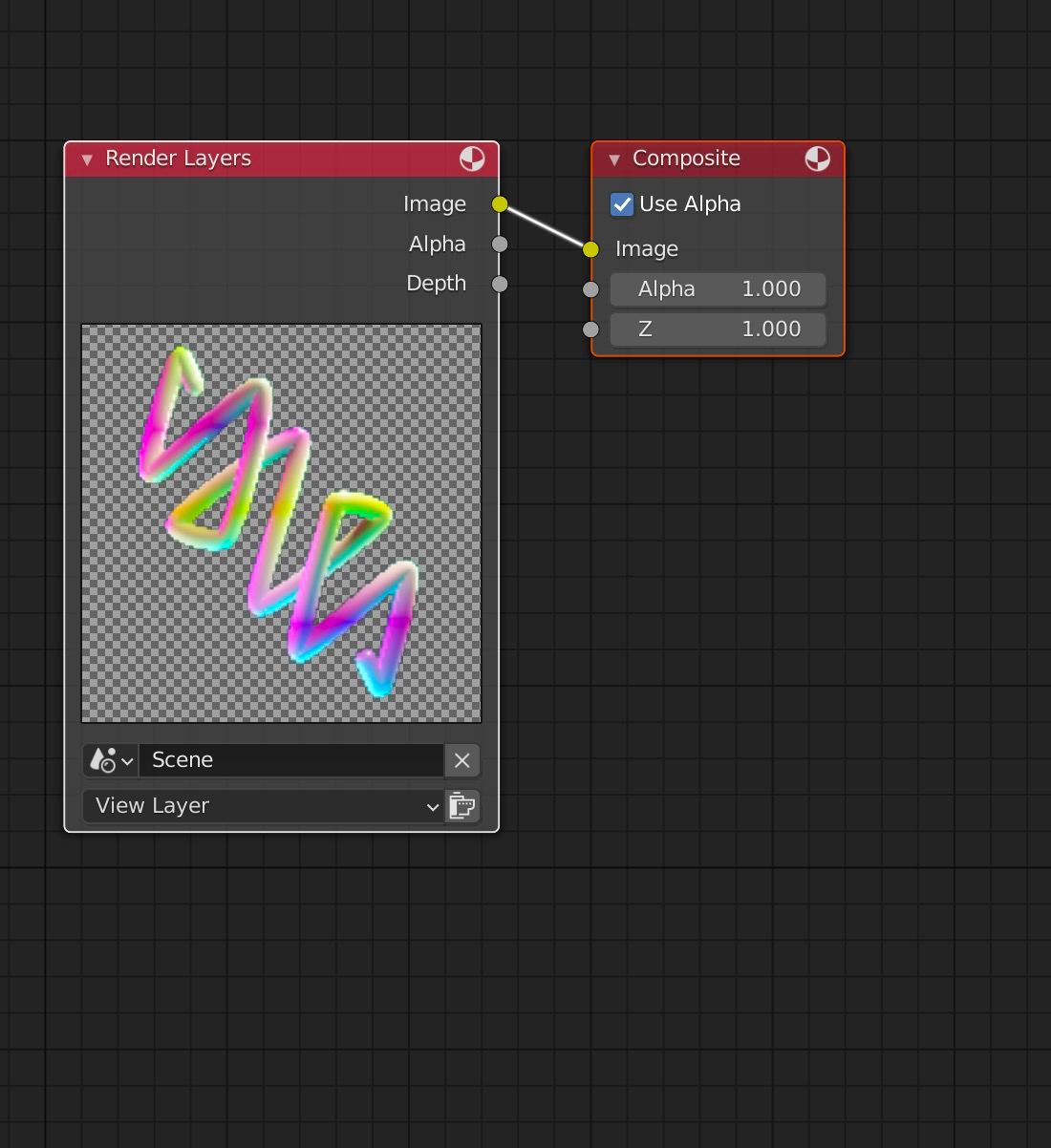Open the View Layer dropdown
Viewport: 1051px width, 1148px height.
(264, 806)
